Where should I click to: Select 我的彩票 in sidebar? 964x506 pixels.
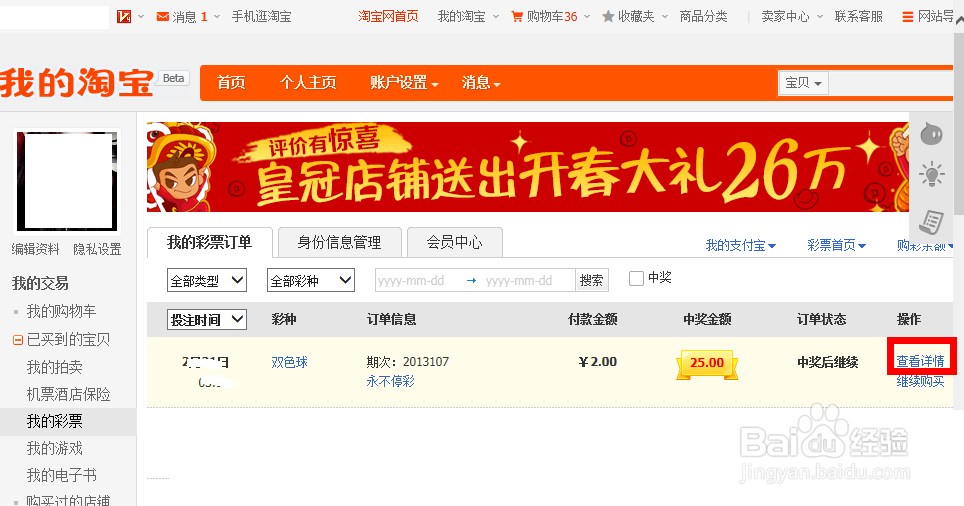68,421
